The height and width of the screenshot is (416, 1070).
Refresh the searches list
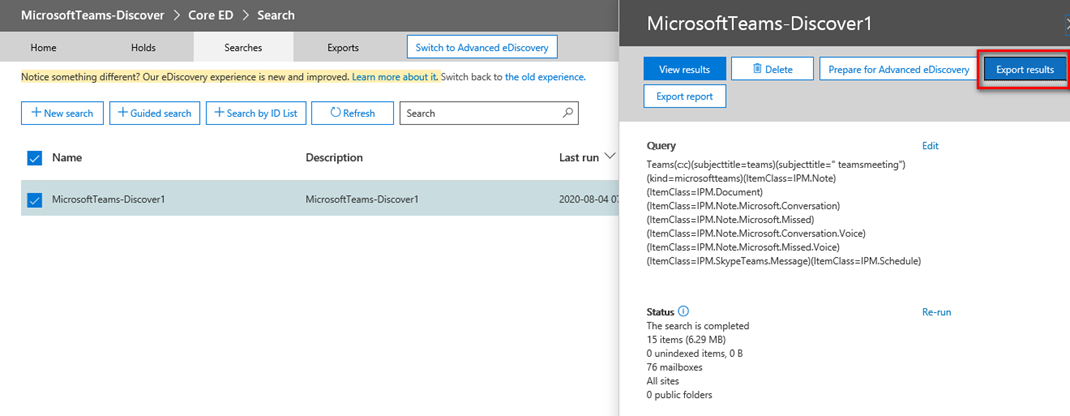tap(352, 113)
